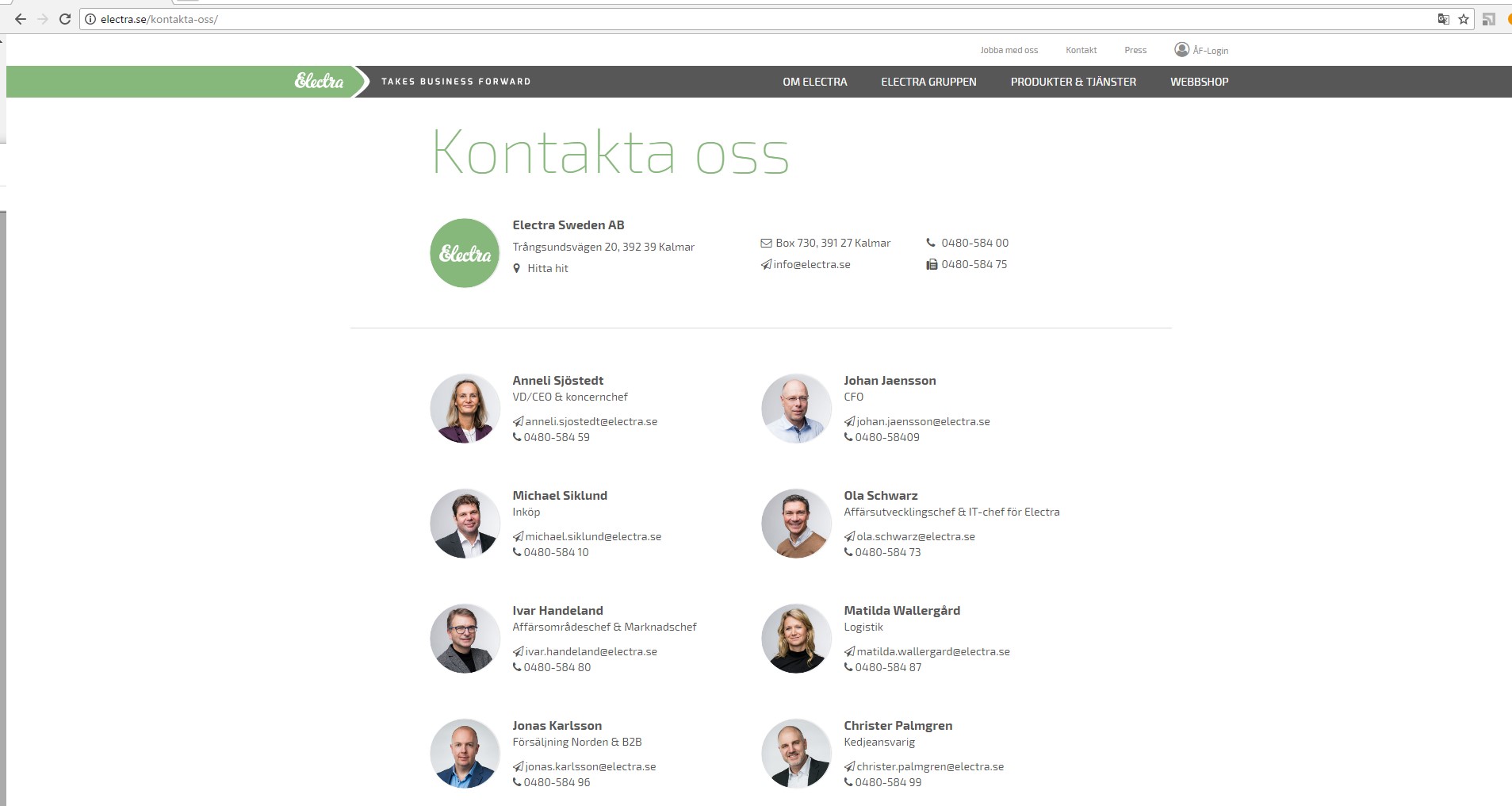
Task: Click the email icon for Ivar Handeland
Action: pyautogui.click(x=518, y=651)
